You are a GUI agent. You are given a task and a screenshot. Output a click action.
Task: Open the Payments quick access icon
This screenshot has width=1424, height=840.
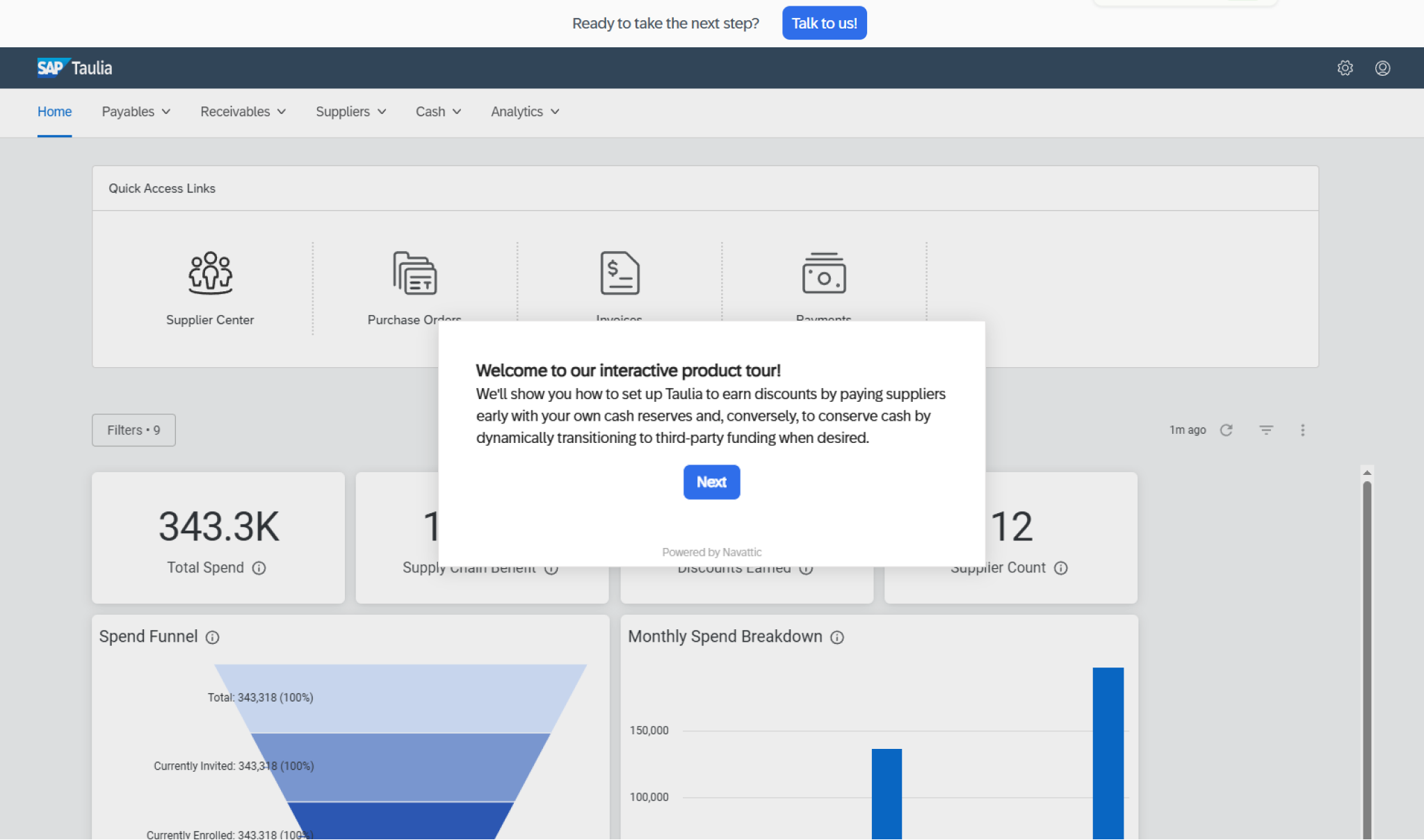[x=823, y=273]
